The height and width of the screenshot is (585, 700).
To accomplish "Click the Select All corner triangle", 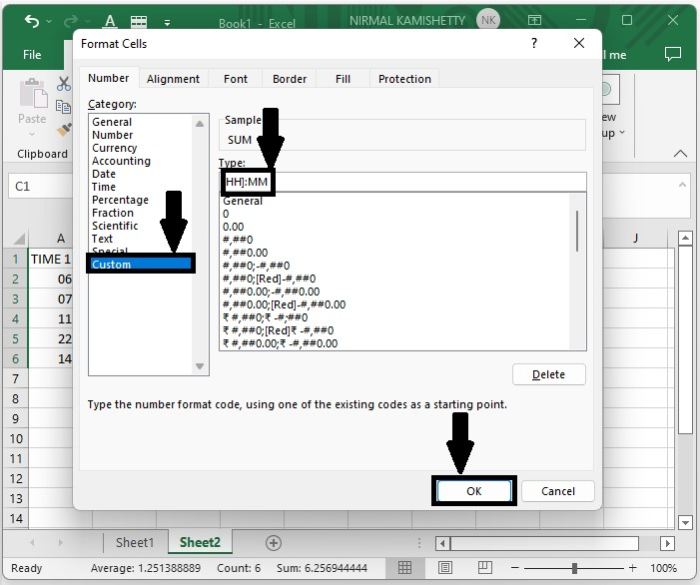I will (x=18, y=239).
